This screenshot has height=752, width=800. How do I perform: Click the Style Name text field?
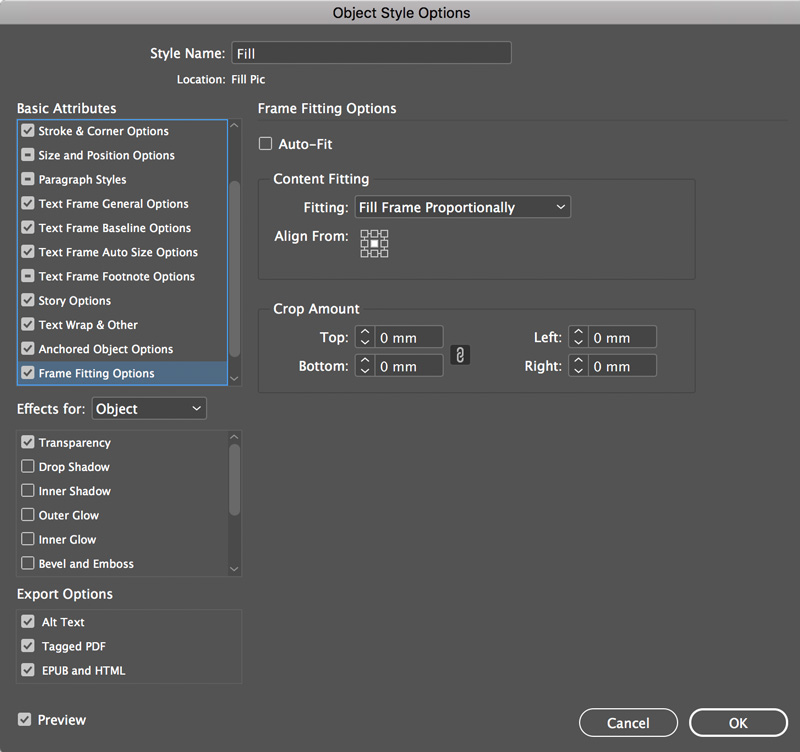point(371,53)
